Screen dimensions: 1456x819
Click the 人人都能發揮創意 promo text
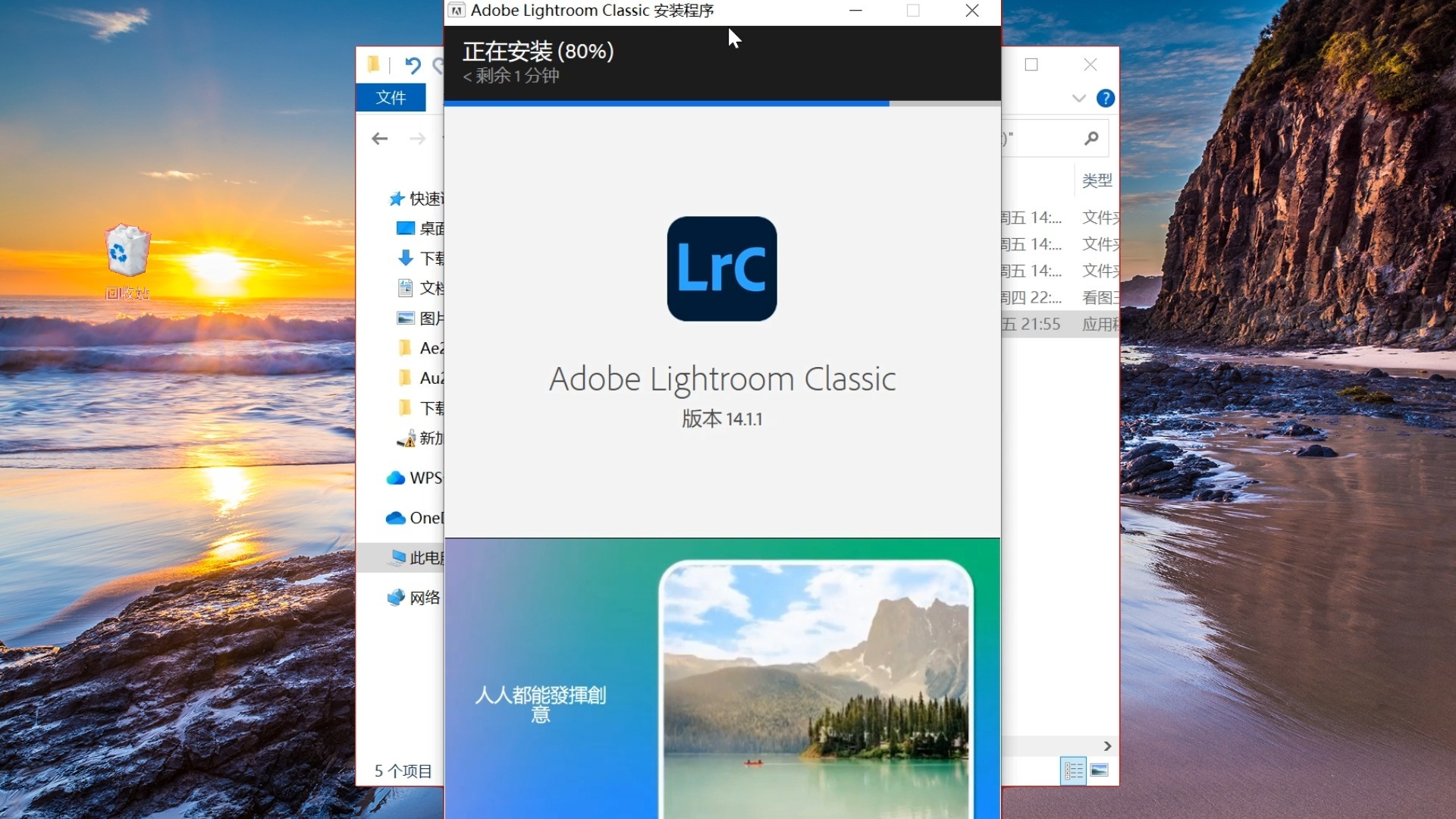(540, 704)
